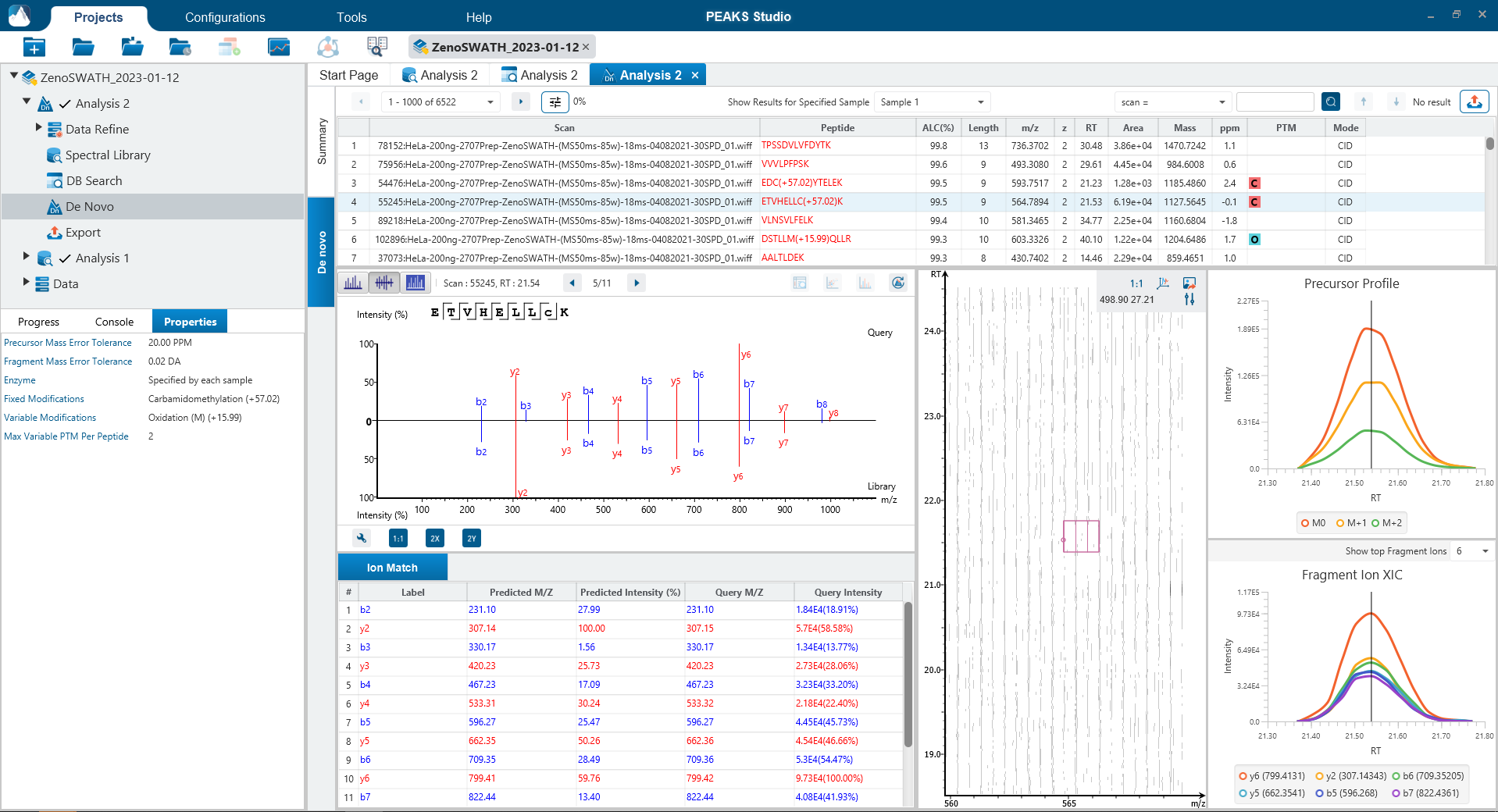Show the next spectrum 5/11
The image size is (1498, 812).
(637, 283)
